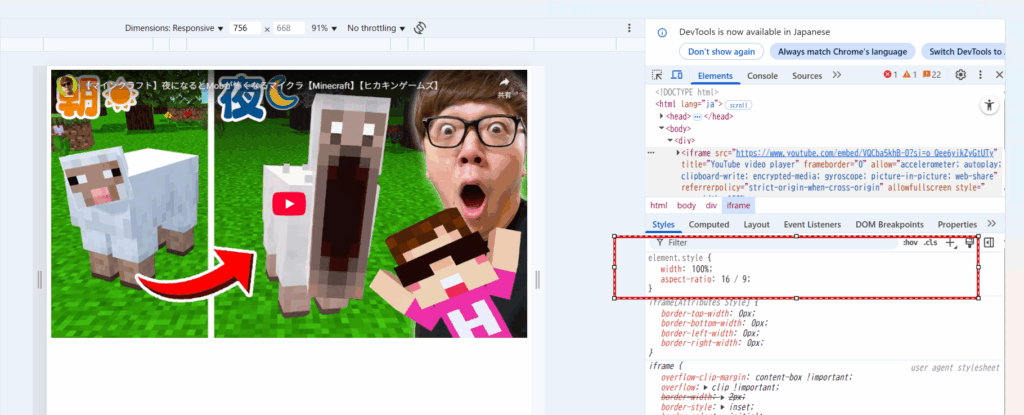Toggle the .cls element classes panel
1024x415 pixels.
pos(930,242)
